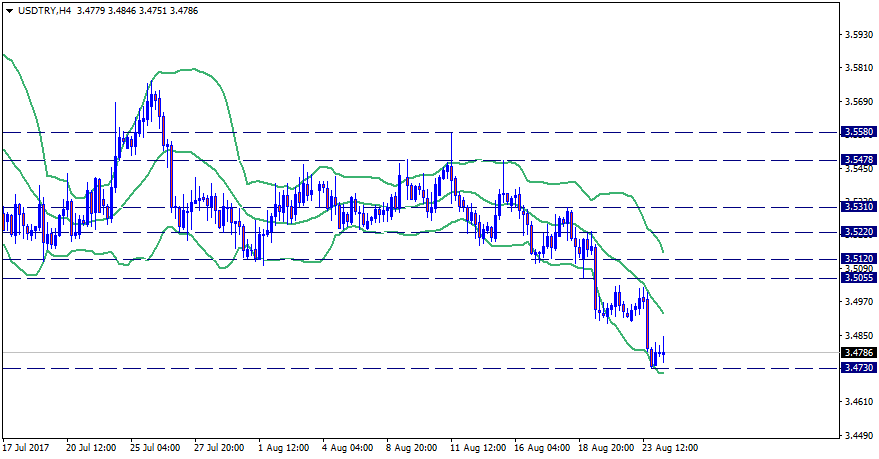
Task: Click the 3.4490 value on price scale
Action: click(x=857, y=435)
